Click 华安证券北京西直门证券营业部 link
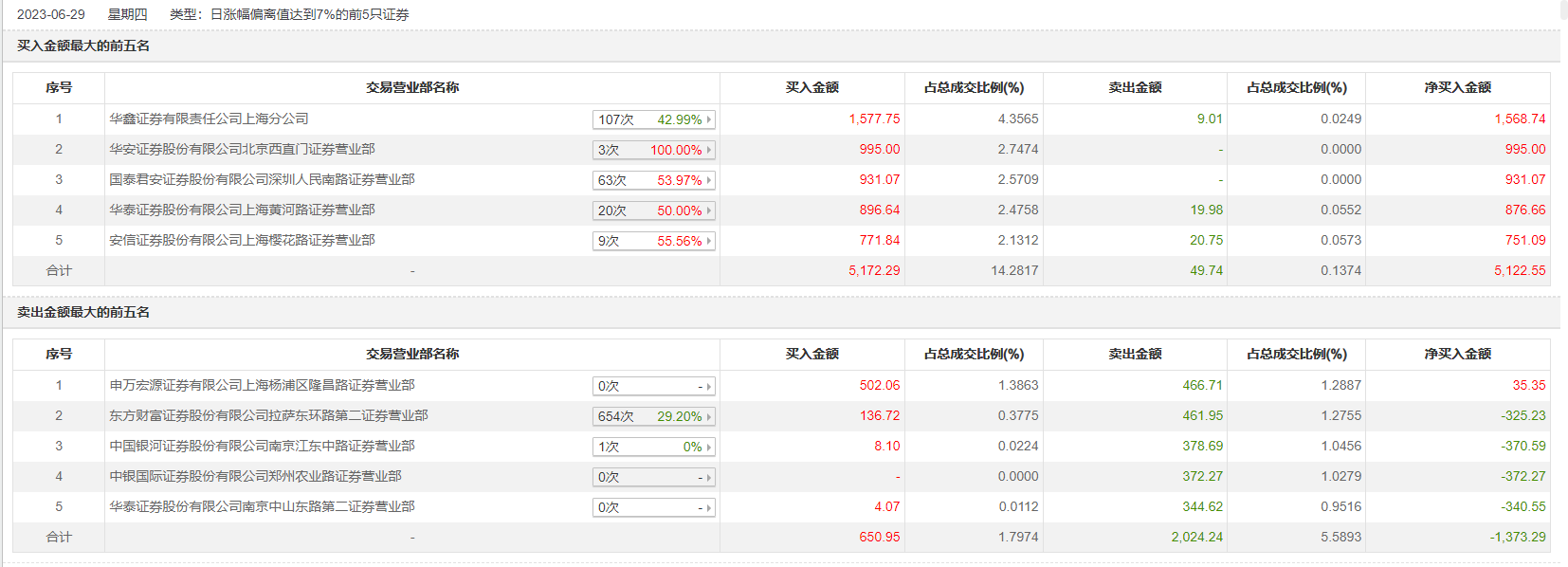This screenshot has height=567, width=1568. click(x=242, y=149)
